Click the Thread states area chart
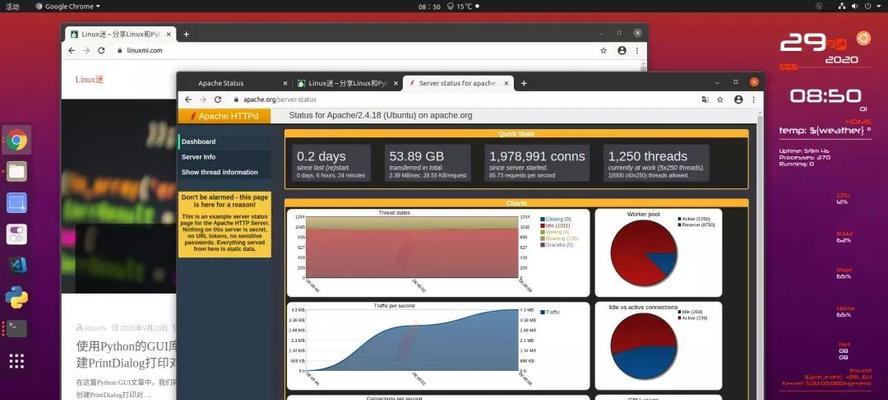Screen dimensions: 888x400 pyautogui.click(x=412, y=248)
